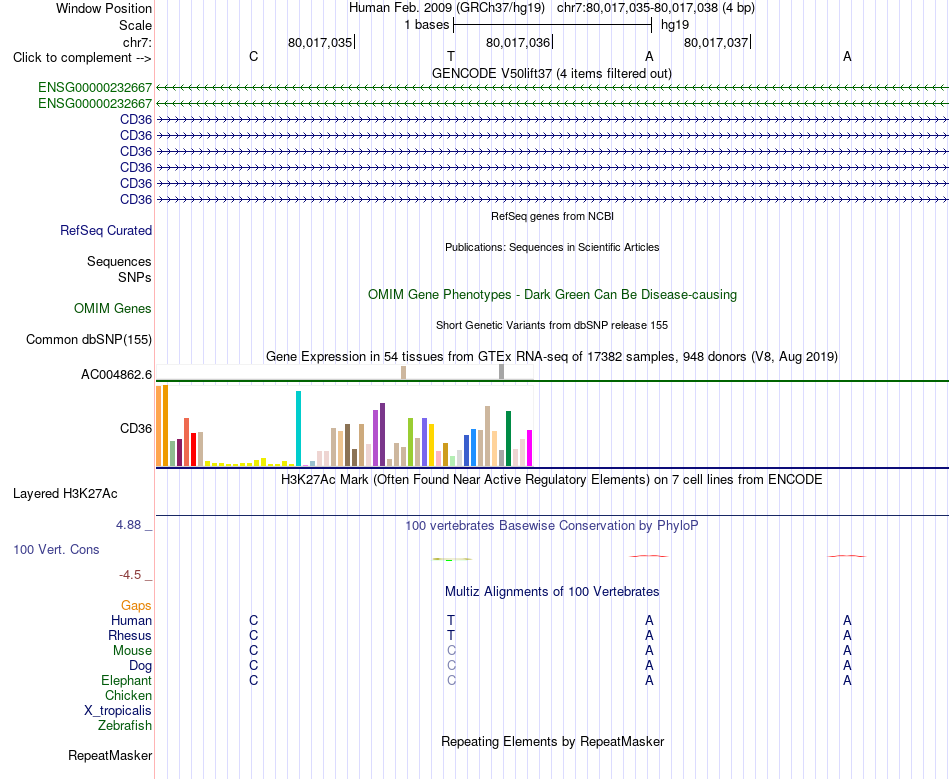
Task: Click the dark green bar in CD36 expression chart
Action: coord(509,439)
